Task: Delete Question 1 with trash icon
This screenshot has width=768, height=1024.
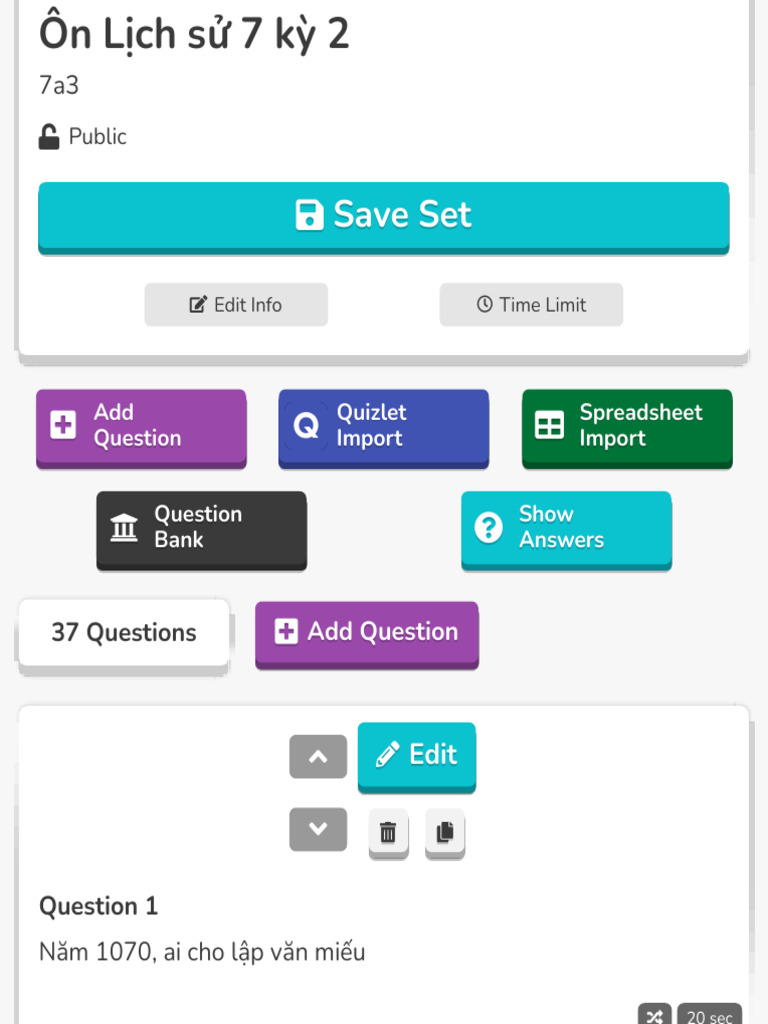Action: pyautogui.click(x=389, y=832)
